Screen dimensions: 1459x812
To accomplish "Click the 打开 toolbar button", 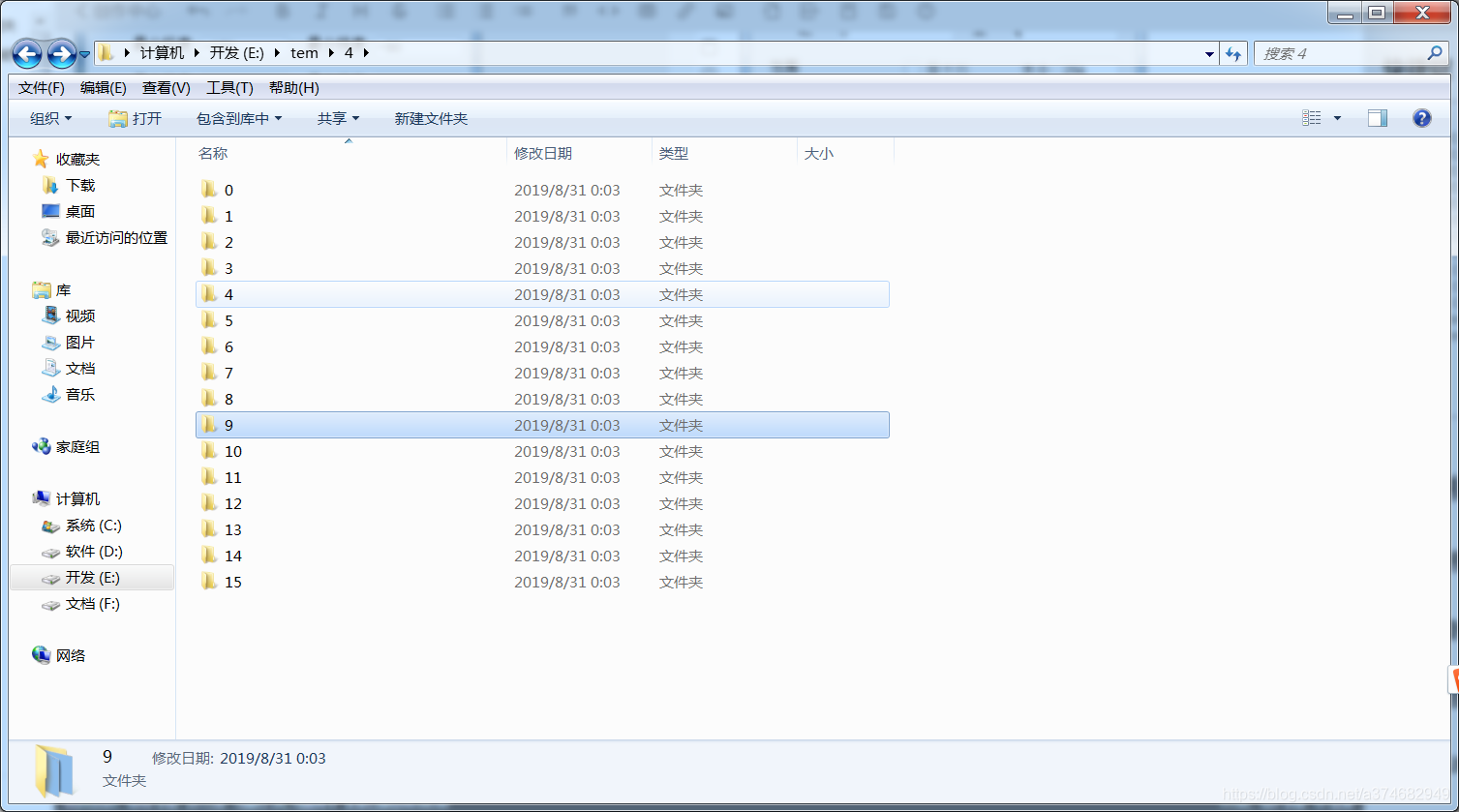I will [135, 118].
